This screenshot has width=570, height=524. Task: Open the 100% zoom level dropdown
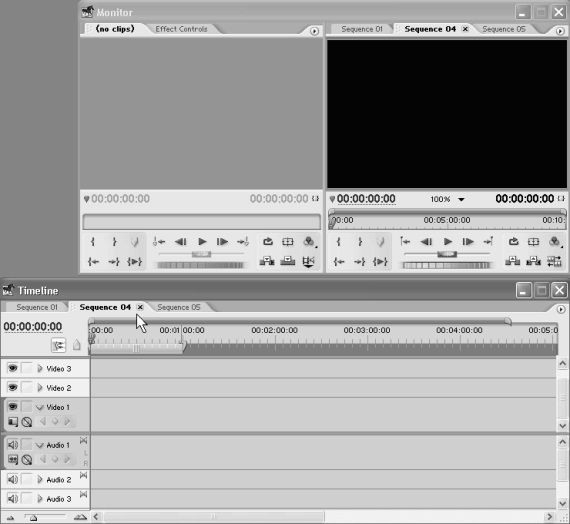461,199
